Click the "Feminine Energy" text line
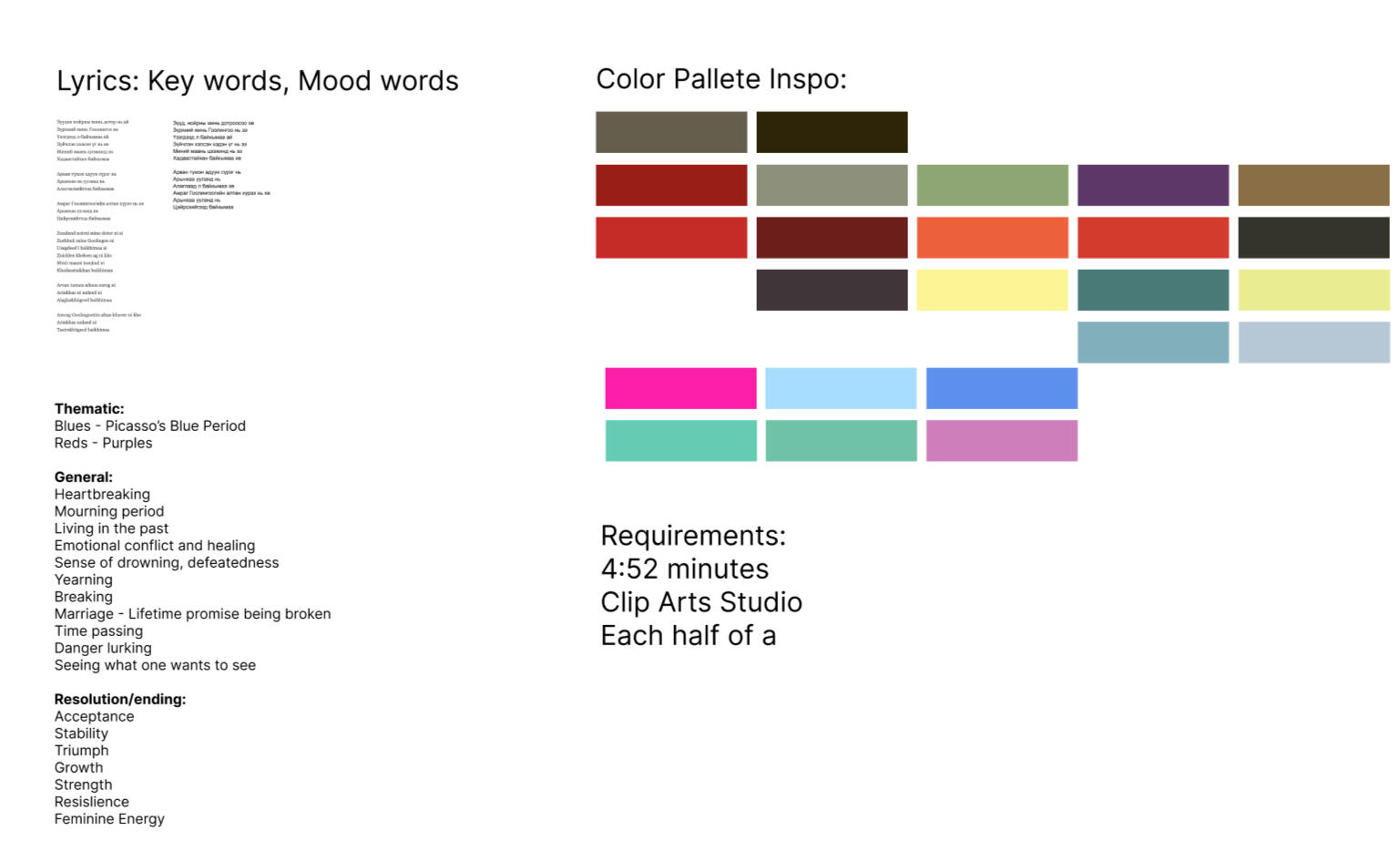The width and height of the screenshot is (1400, 862). pos(109,819)
